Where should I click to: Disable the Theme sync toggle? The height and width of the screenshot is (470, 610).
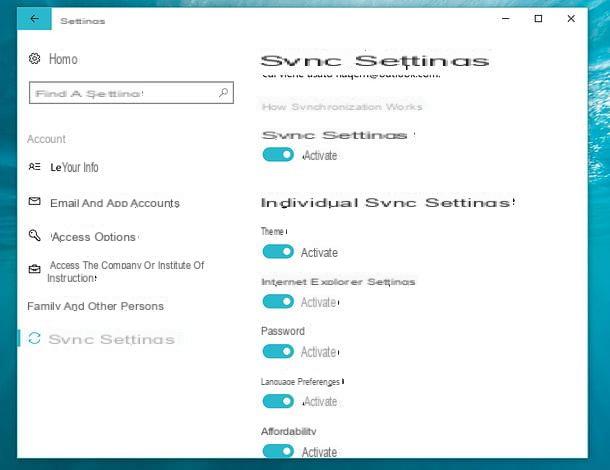coord(278,252)
